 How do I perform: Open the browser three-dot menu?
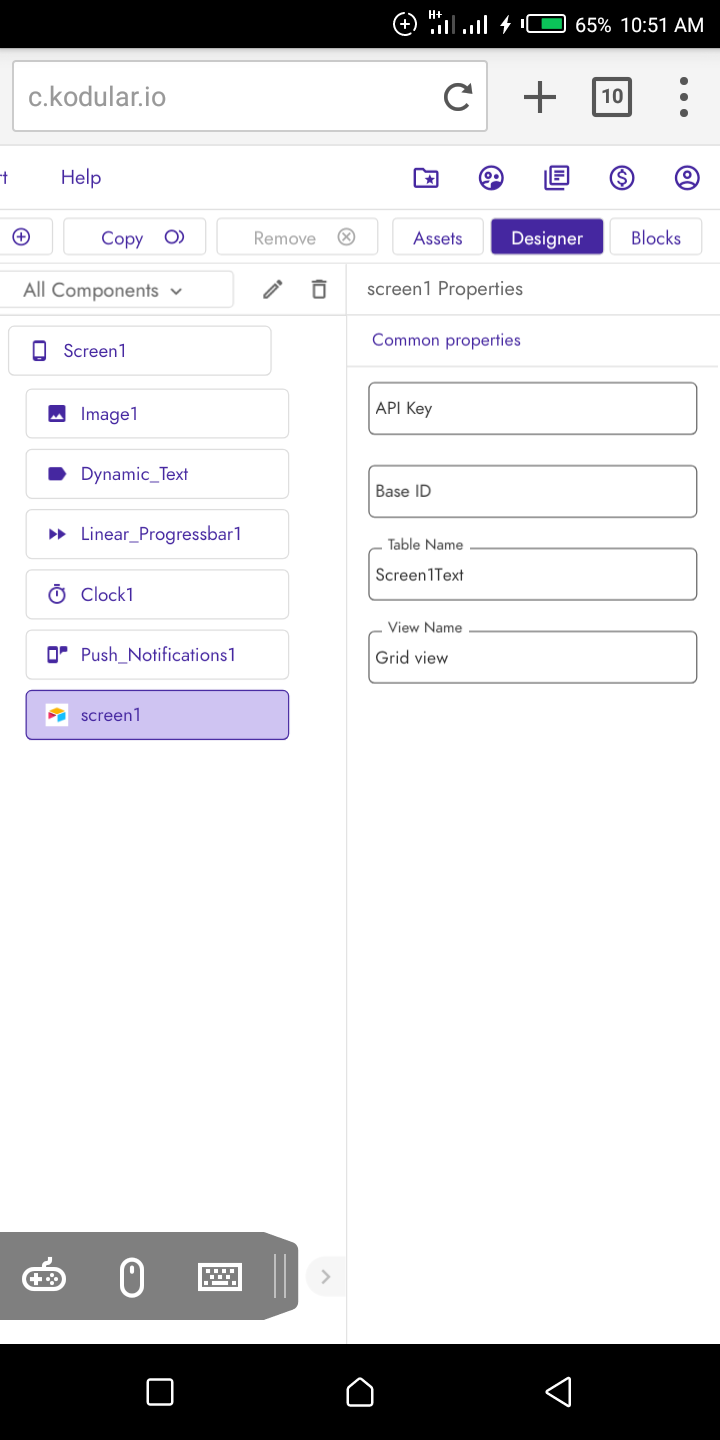point(684,97)
